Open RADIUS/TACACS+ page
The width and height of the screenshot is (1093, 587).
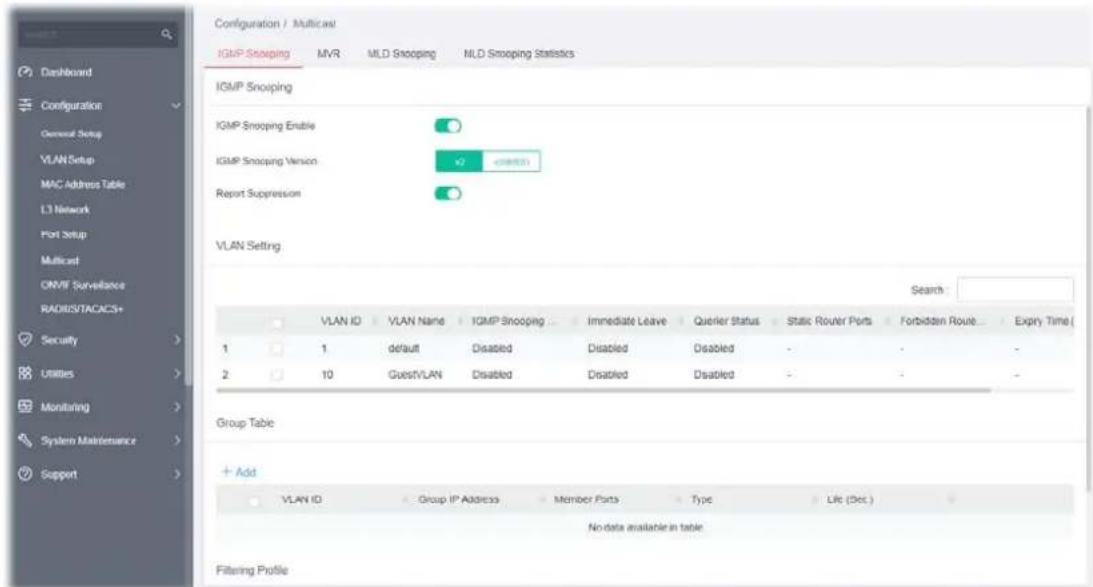tap(82, 309)
